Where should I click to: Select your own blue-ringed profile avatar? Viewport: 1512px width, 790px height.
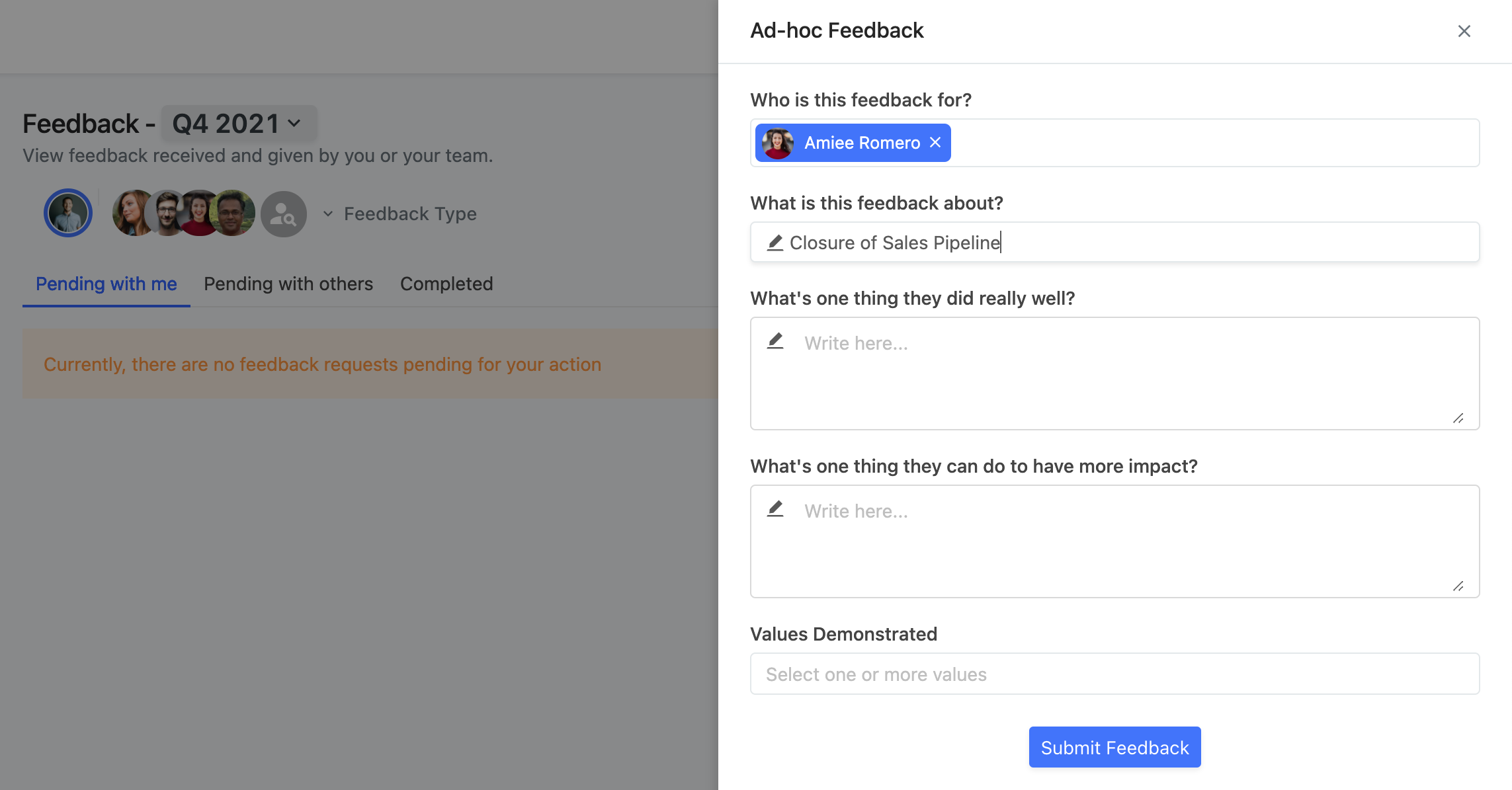(68, 213)
